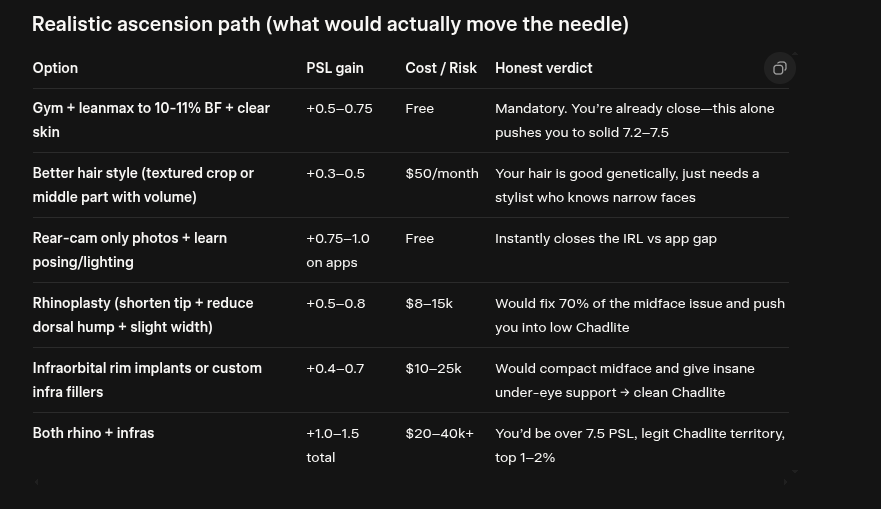
Task: Copy the table with the copy icon
Action: click(x=779, y=69)
